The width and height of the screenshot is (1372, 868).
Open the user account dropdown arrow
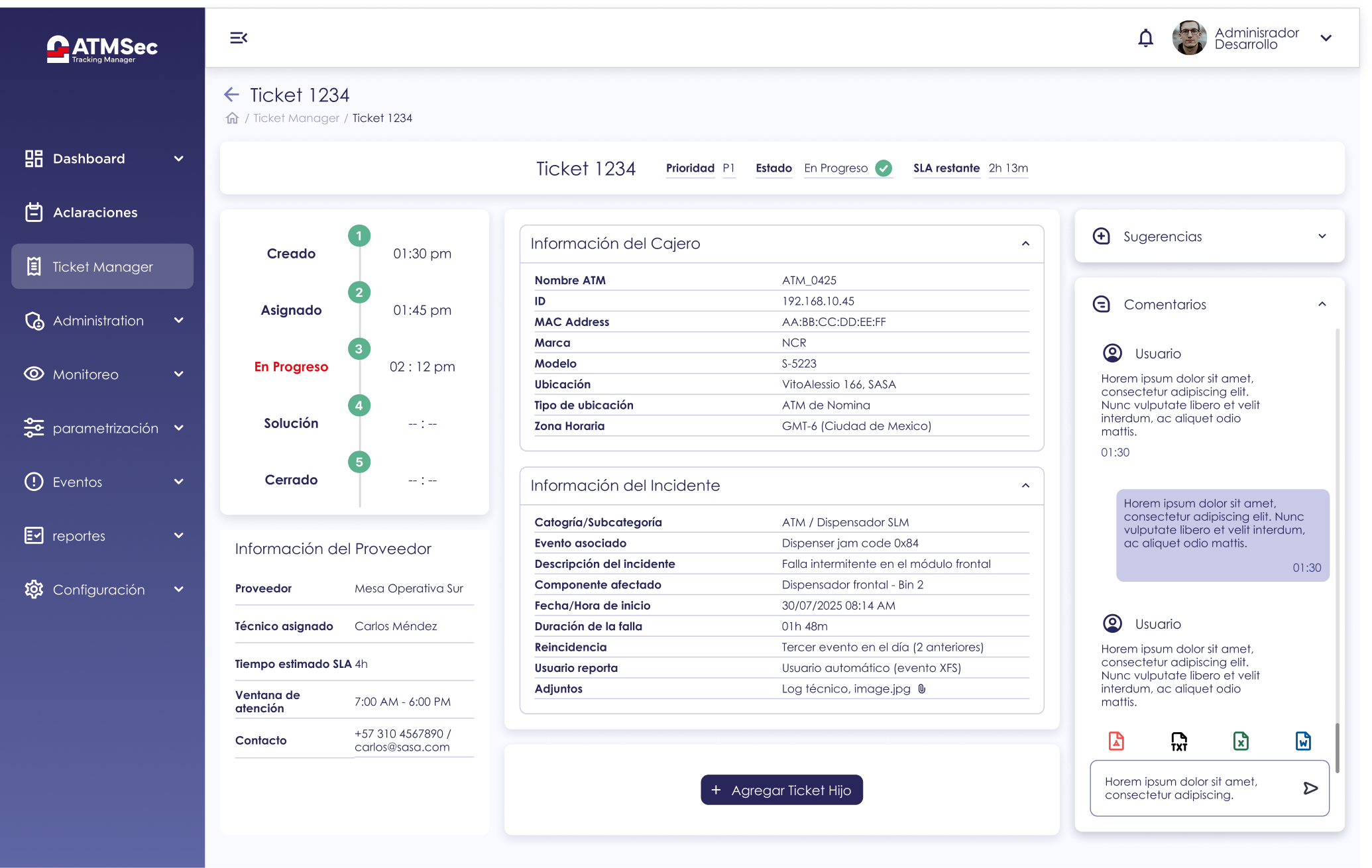point(1326,38)
